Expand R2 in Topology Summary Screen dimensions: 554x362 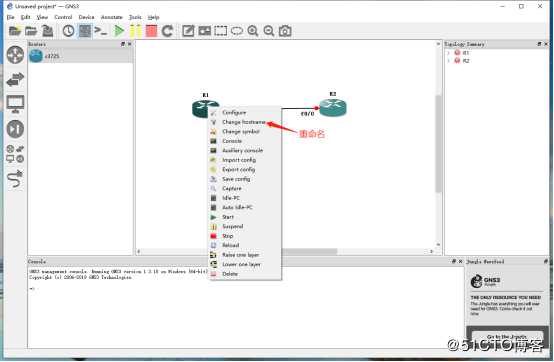tap(449, 61)
